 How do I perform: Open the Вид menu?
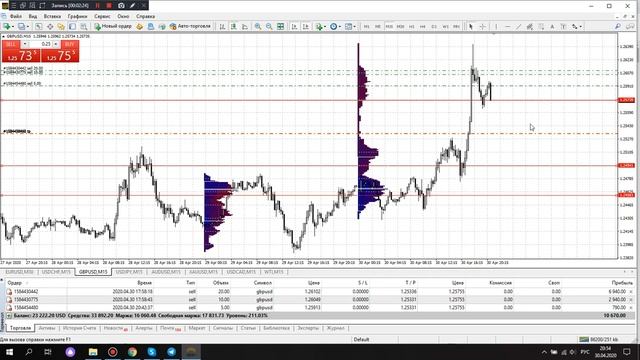coord(33,16)
